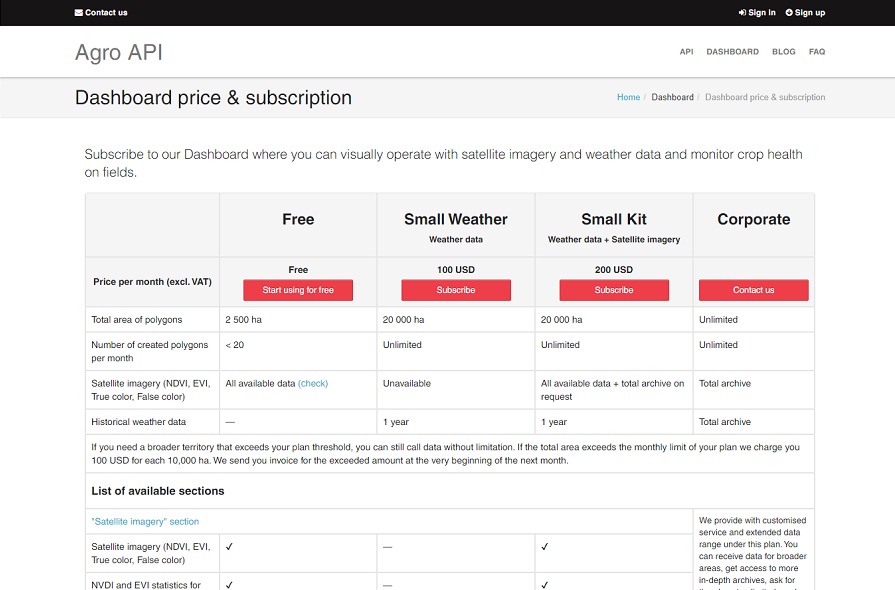Click the All available data + total archive cell
The width and height of the screenshot is (895, 590).
(x=612, y=390)
